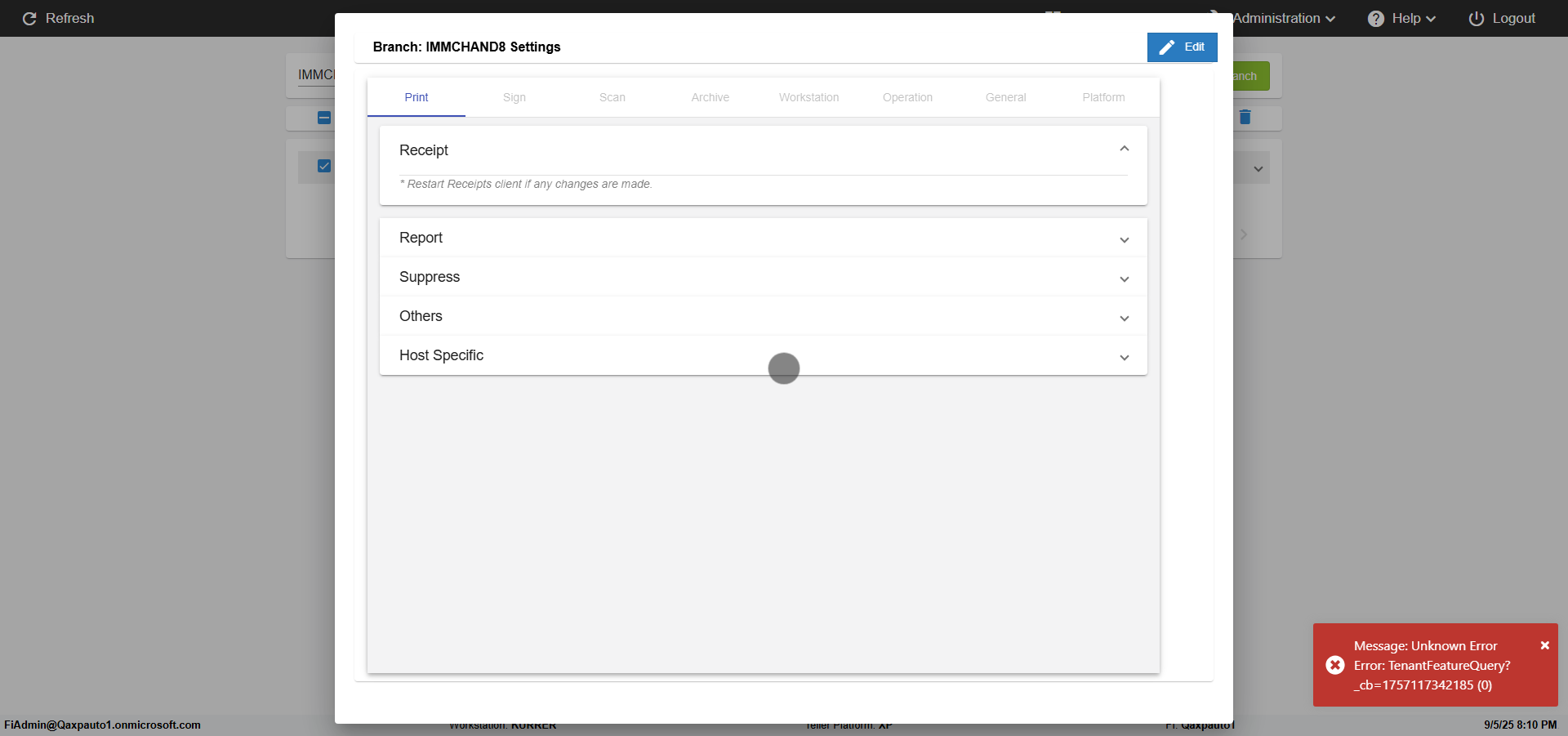Click the branch search field behind dialog

coord(317,75)
